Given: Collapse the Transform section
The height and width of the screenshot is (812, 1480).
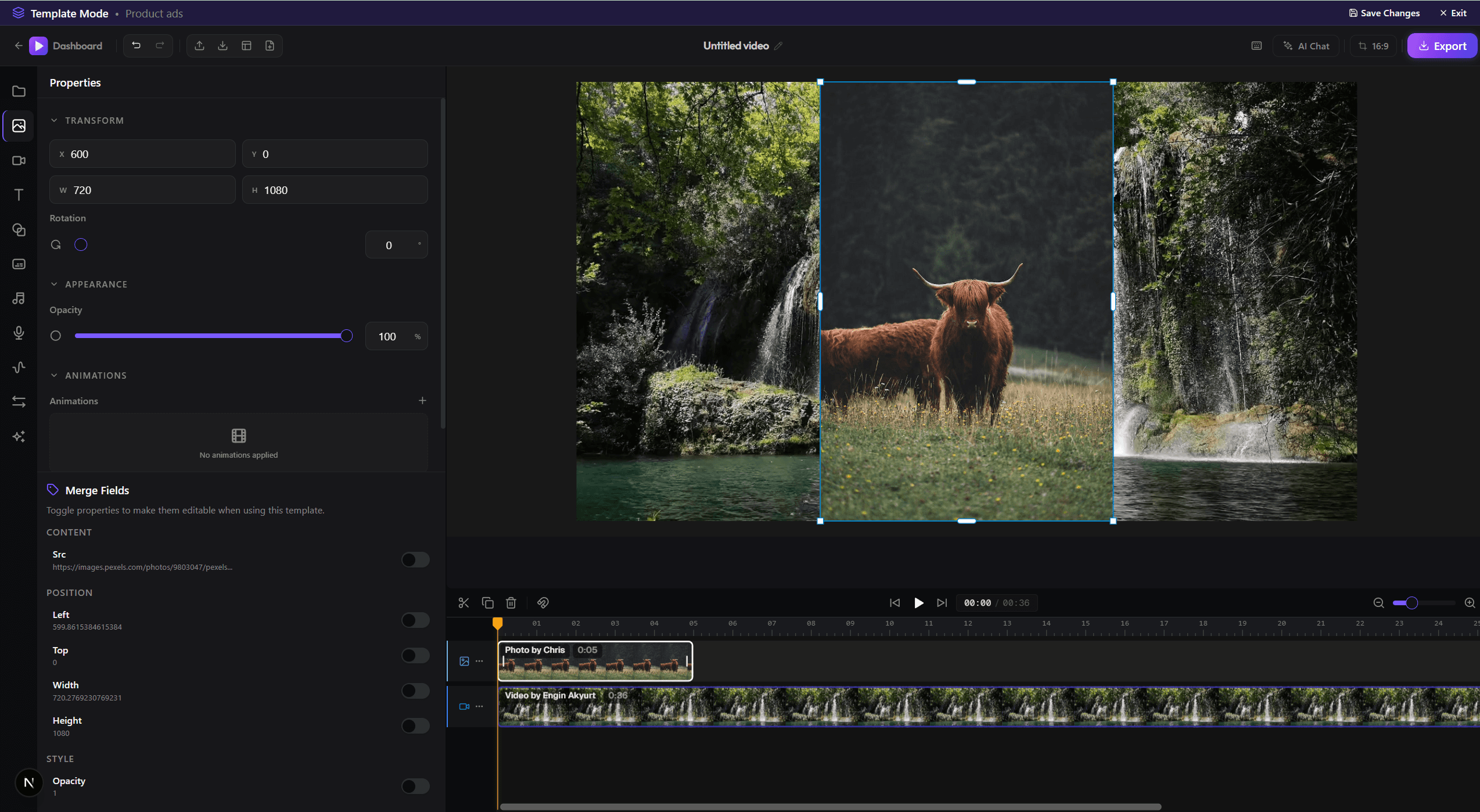Looking at the screenshot, I should tap(54, 120).
